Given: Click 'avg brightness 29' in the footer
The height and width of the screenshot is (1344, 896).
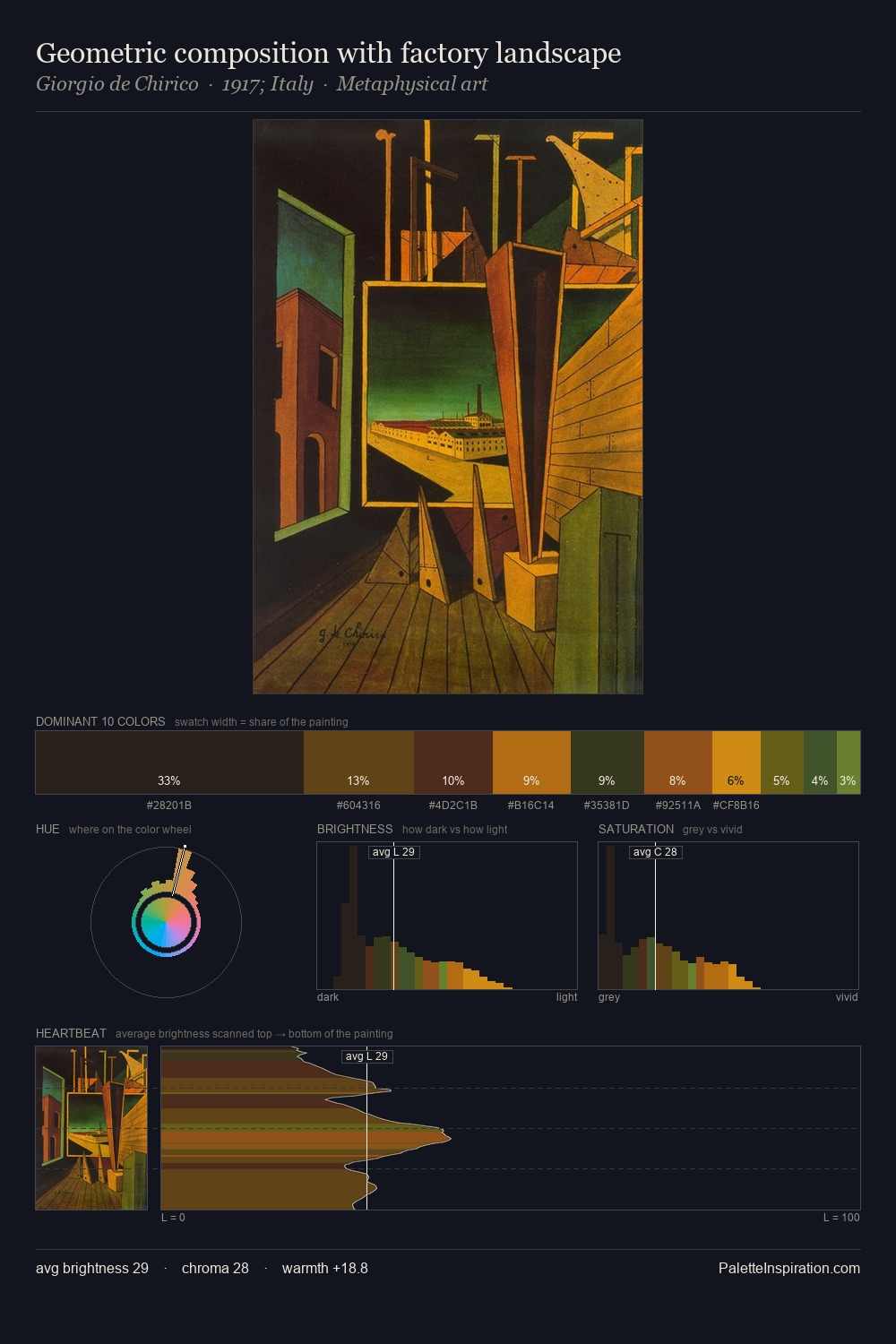Looking at the screenshot, I should point(92,1268).
